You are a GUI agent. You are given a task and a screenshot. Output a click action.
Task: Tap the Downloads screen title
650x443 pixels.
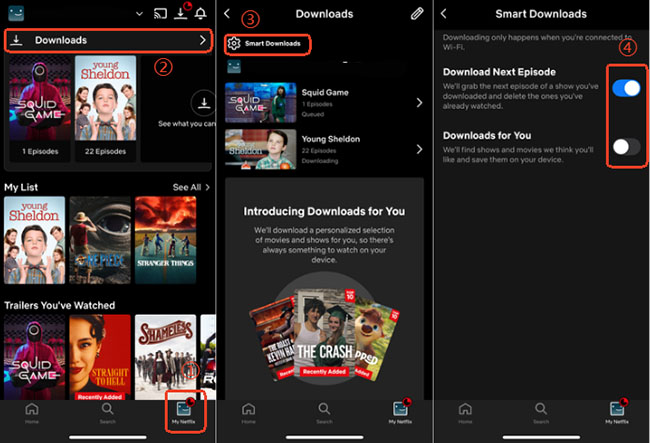[324, 14]
